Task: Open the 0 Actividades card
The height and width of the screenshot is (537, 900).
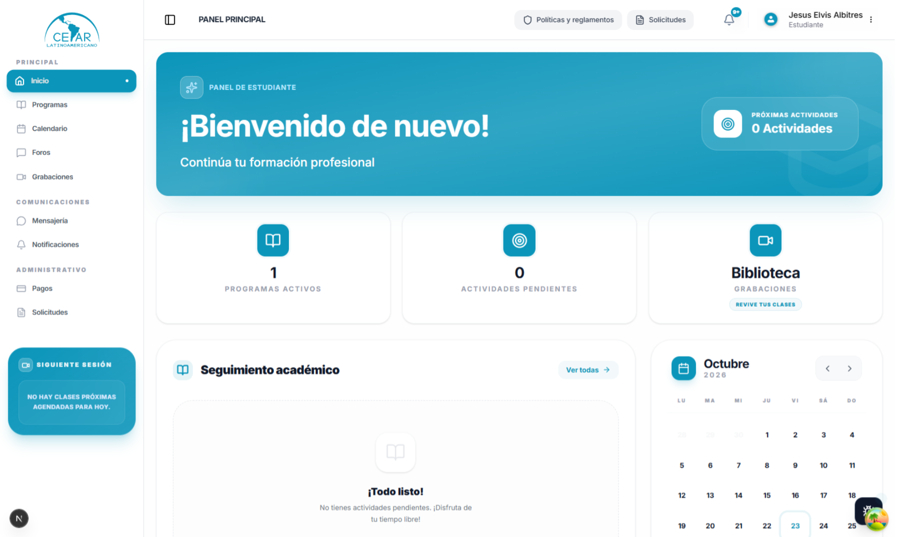Action: (x=780, y=124)
